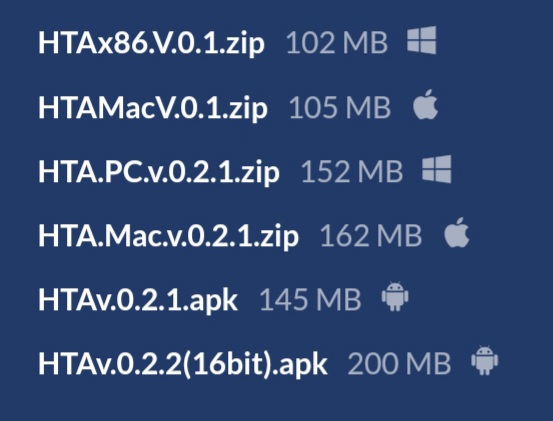
Task: Click the 145 MB file size
Action: (310, 300)
